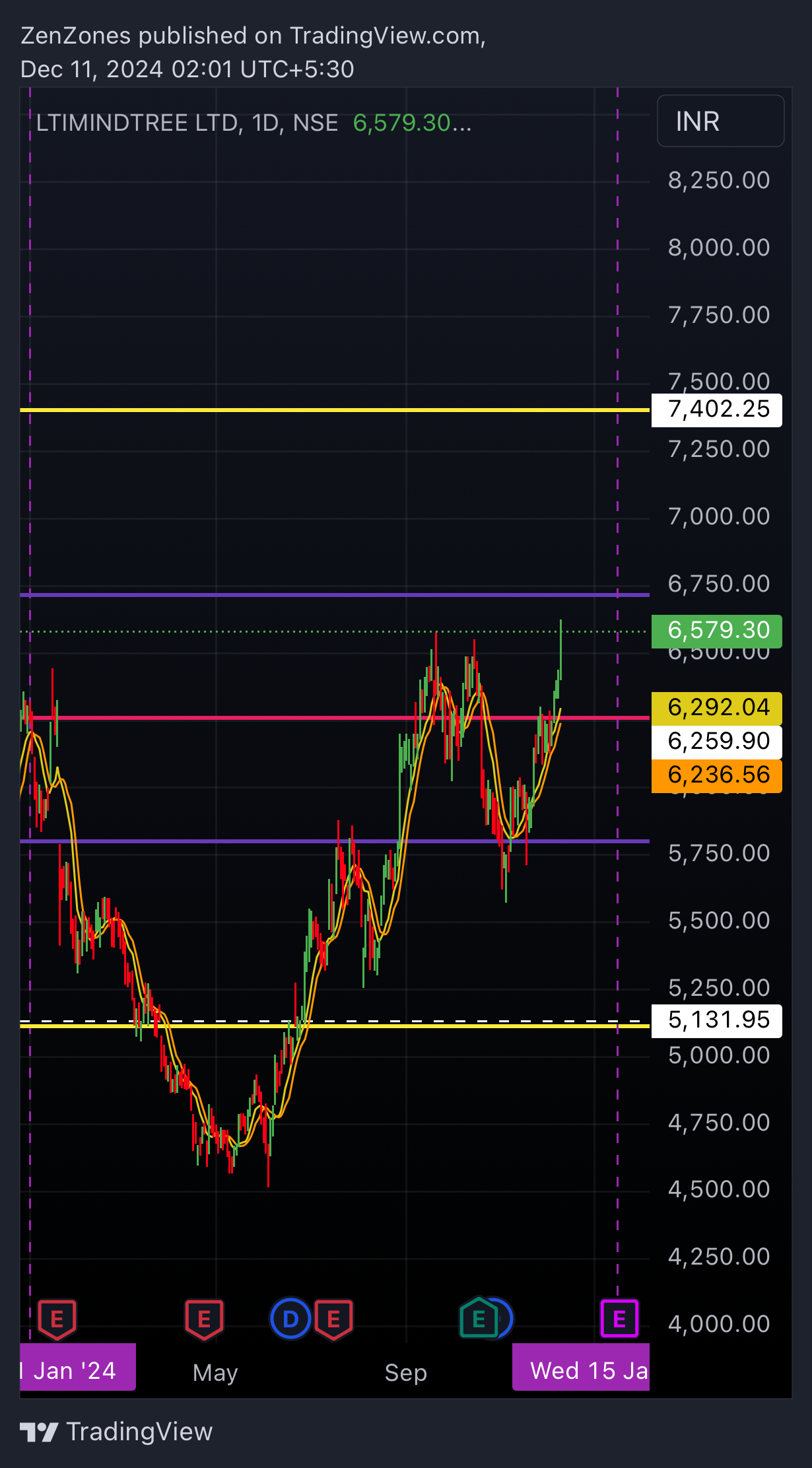Select the teal E earnings marker
812x1468 pixels.
479,1319
